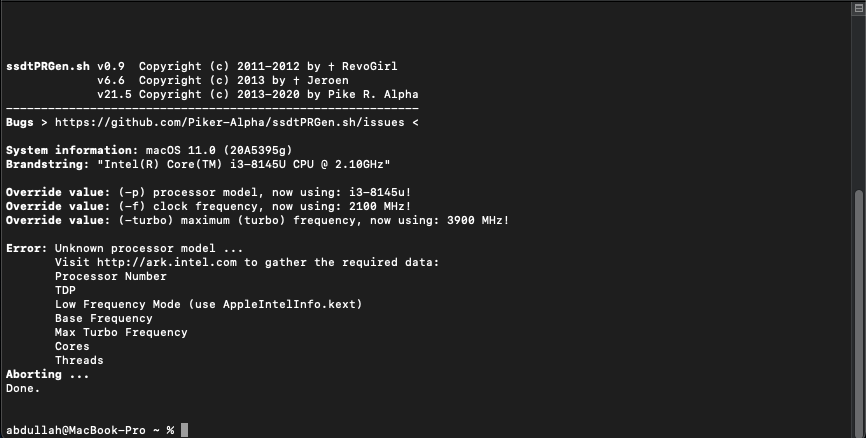Click the "Error:" label

click(x=26, y=248)
